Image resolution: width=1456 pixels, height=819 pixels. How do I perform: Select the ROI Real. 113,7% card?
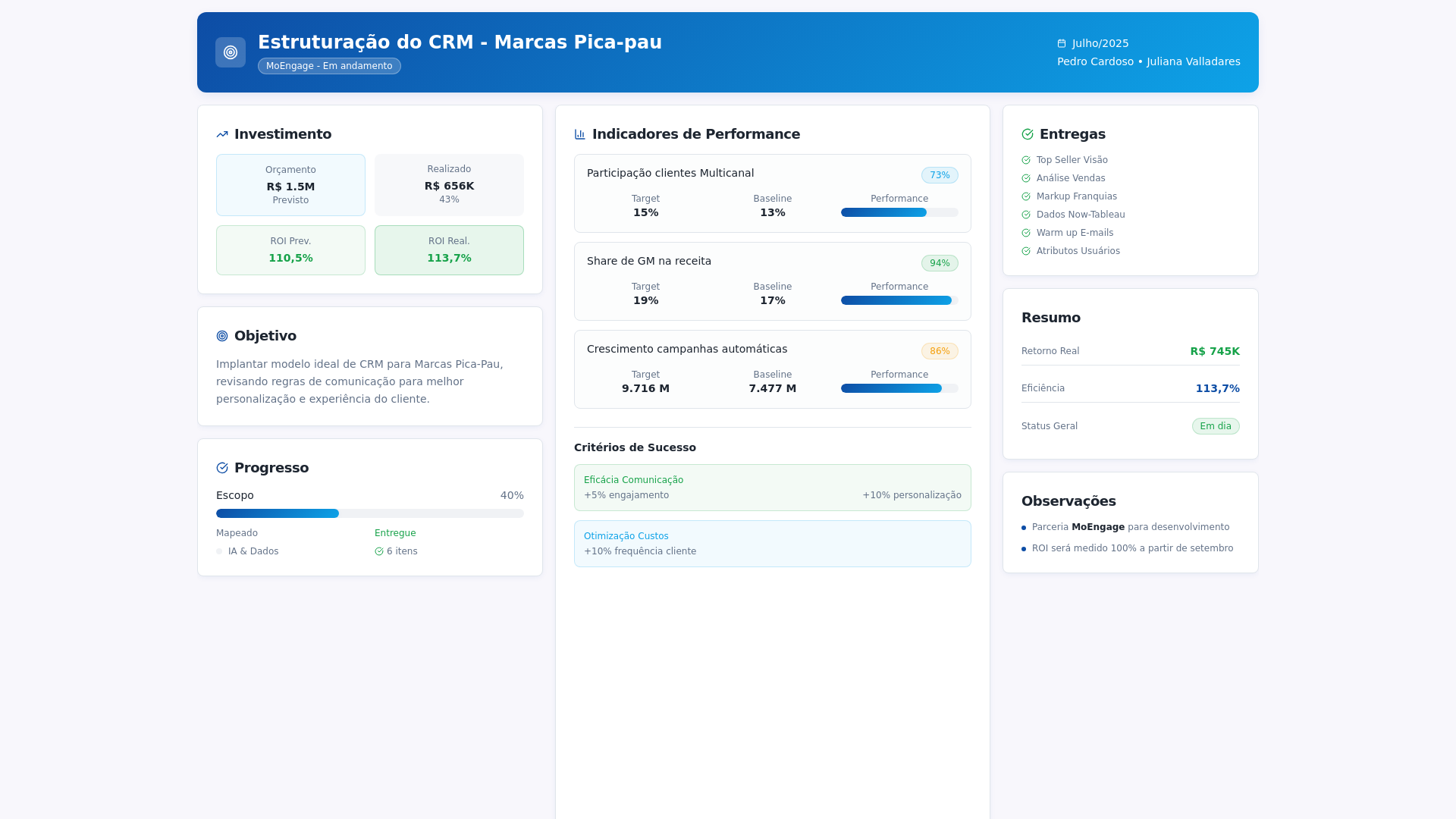tap(449, 250)
